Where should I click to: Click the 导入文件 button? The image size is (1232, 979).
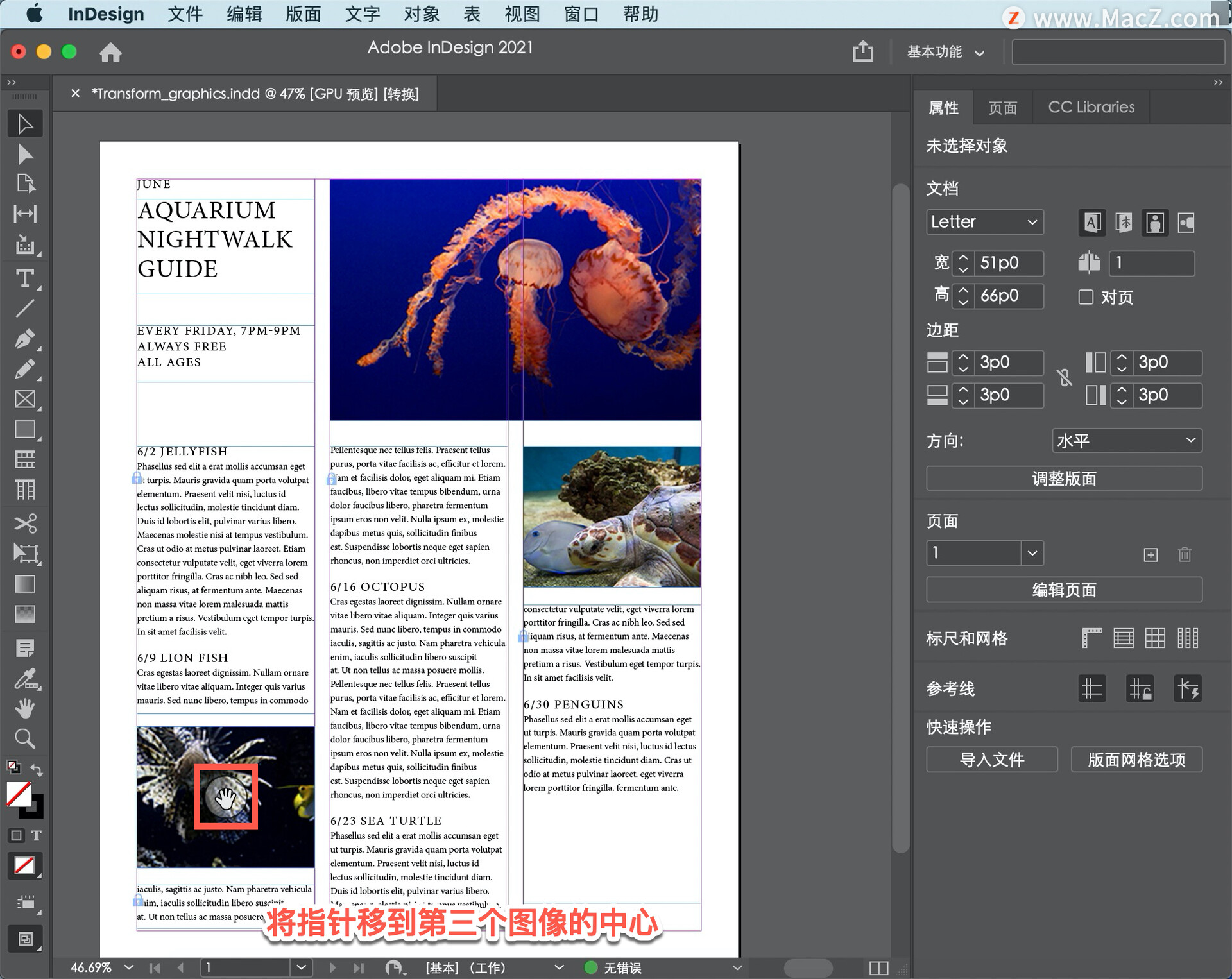click(991, 760)
